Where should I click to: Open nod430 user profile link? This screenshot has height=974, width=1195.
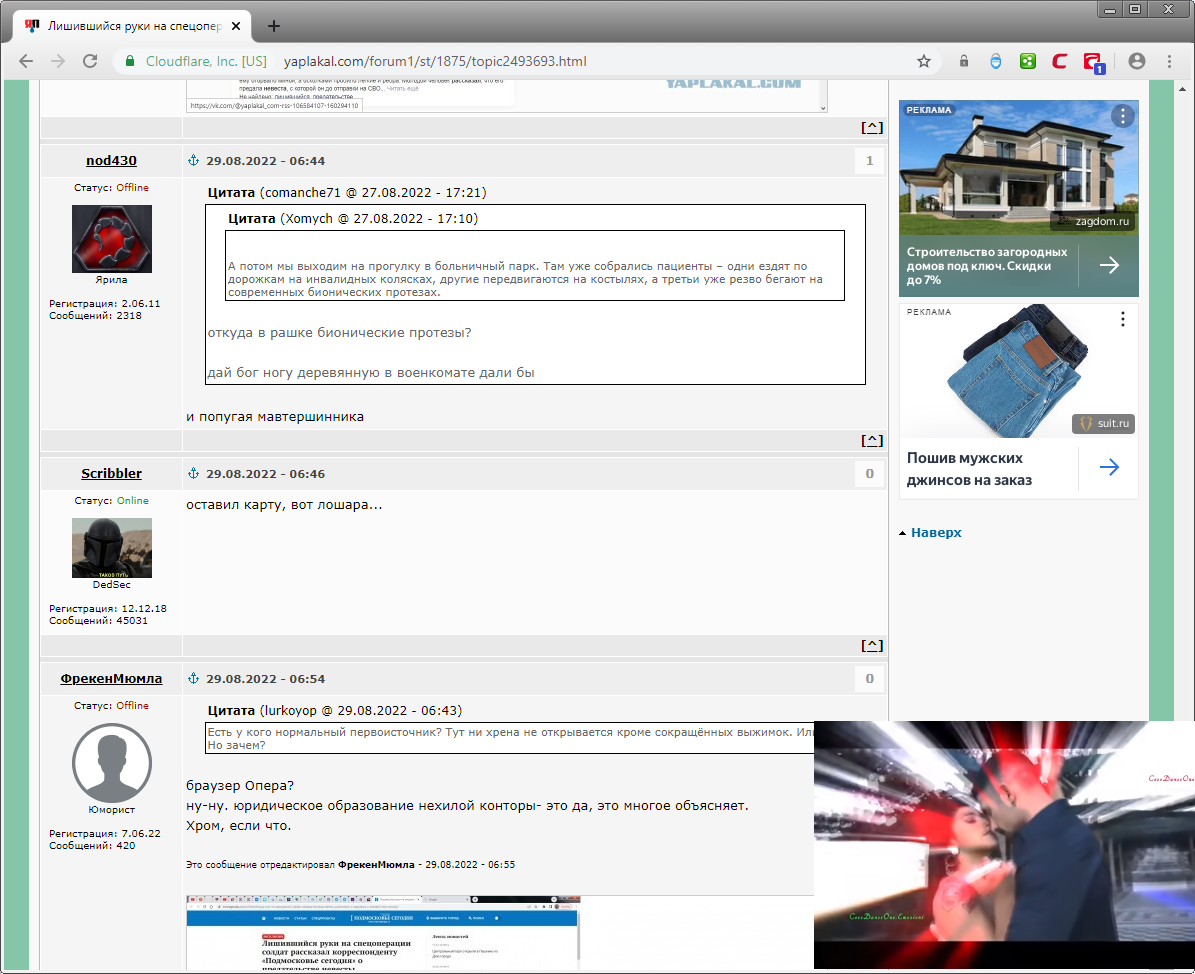(111, 160)
